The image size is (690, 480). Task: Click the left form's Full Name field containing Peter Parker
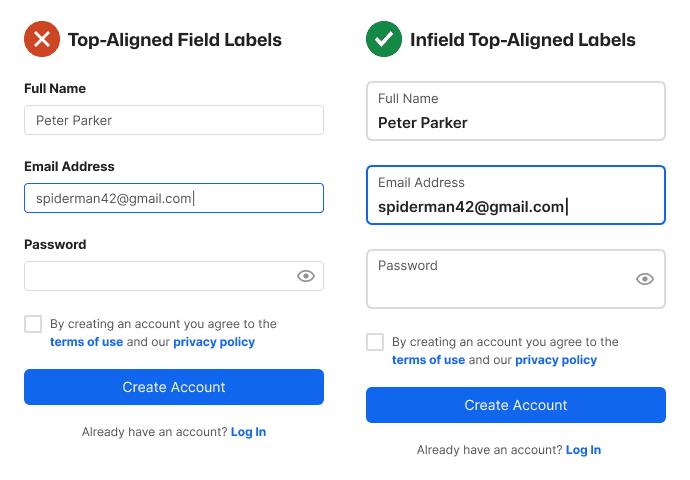click(x=174, y=120)
